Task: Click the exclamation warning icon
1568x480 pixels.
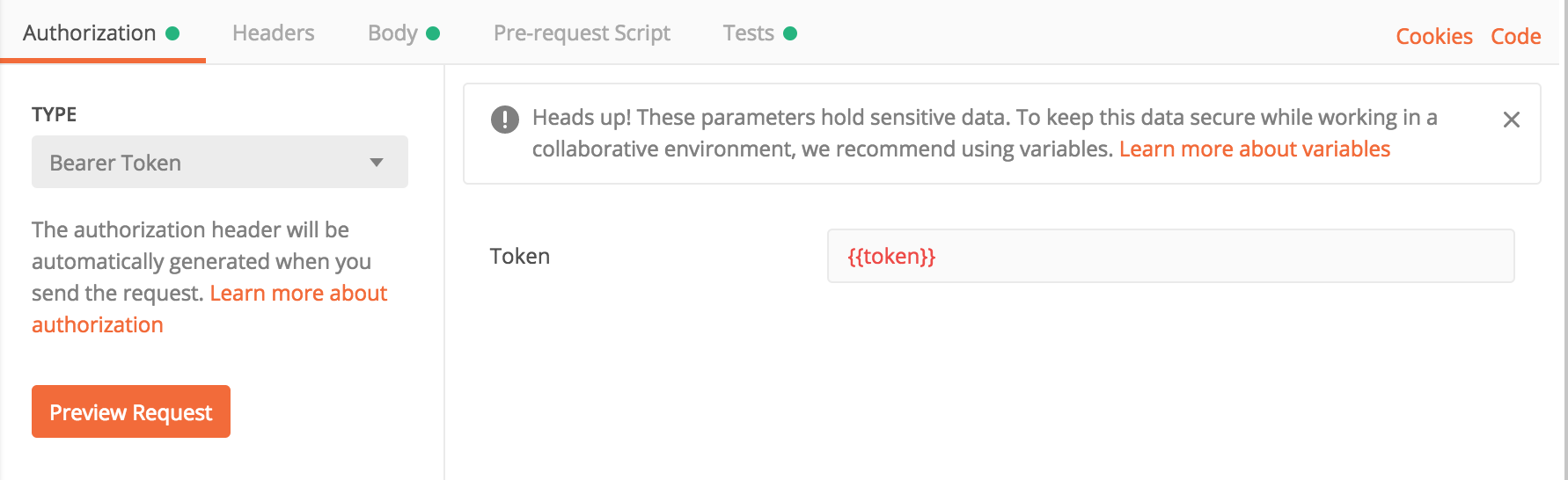Action: coord(505,119)
